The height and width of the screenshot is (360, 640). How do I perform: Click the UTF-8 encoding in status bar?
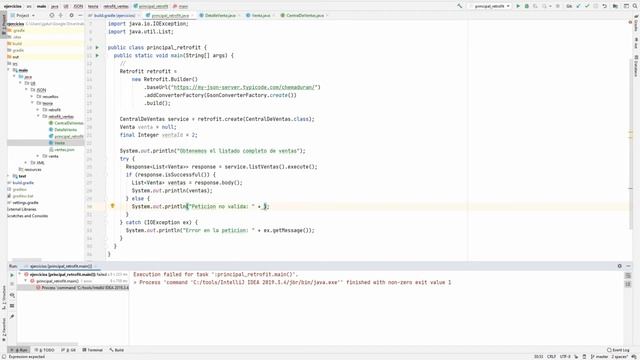point(565,357)
